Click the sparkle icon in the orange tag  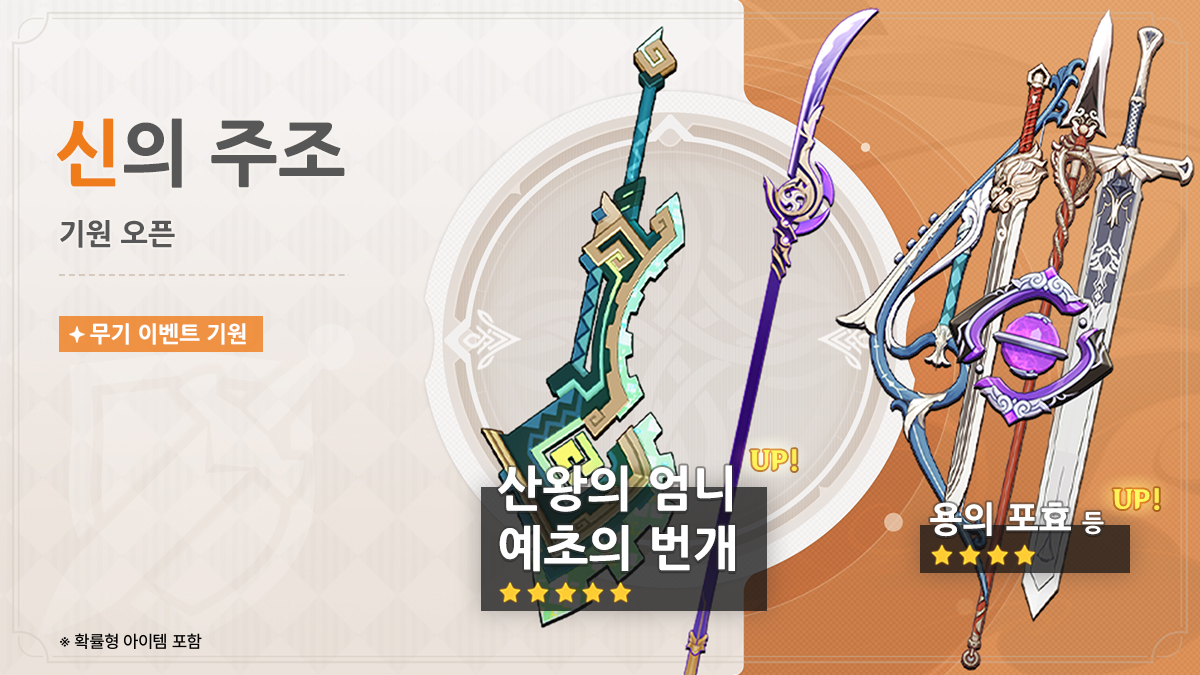tap(77, 335)
